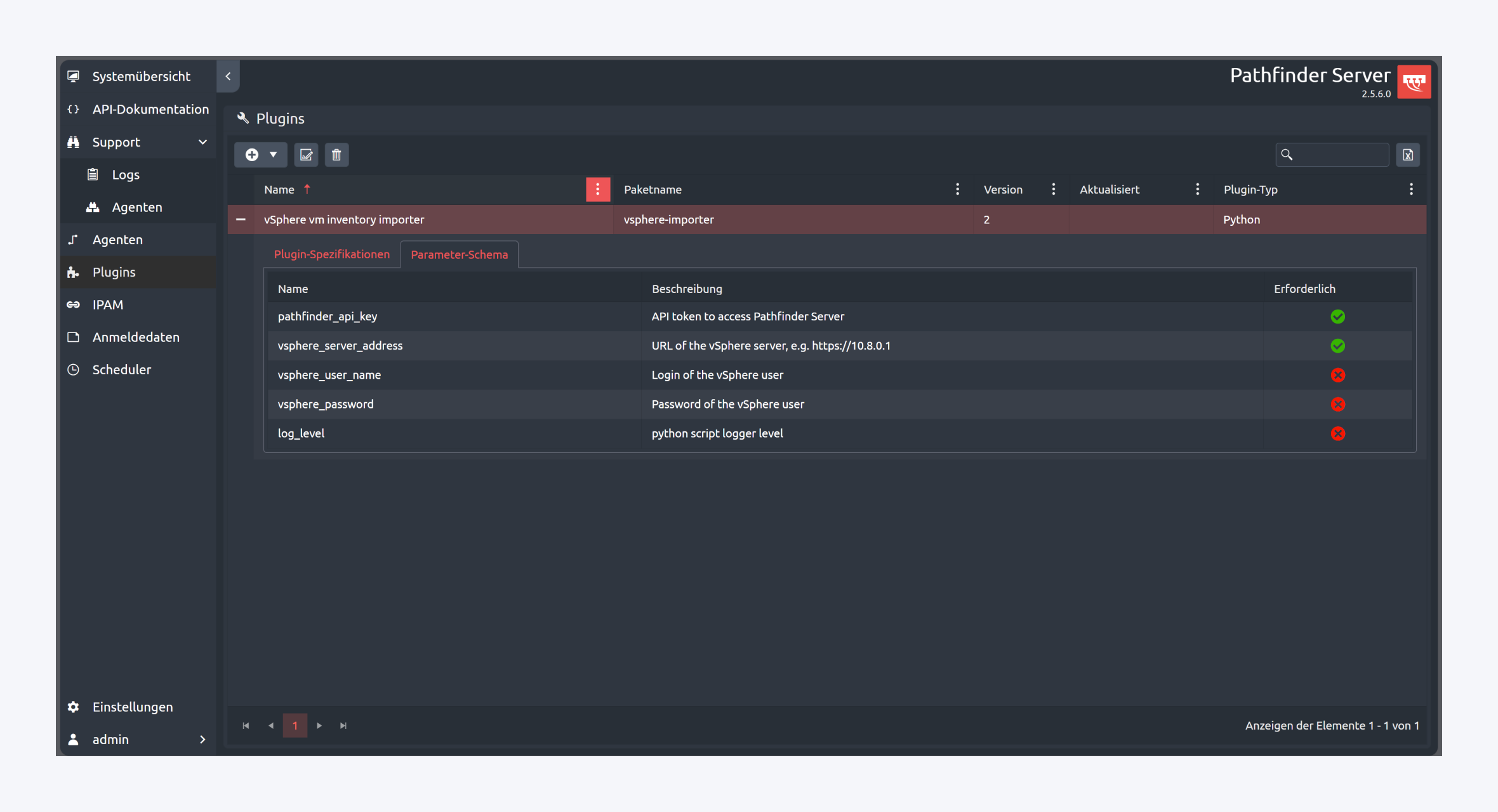The height and width of the screenshot is (812, 1498).
Task: Select the Parameter-Schema tab
Action: tap(459, 254)
